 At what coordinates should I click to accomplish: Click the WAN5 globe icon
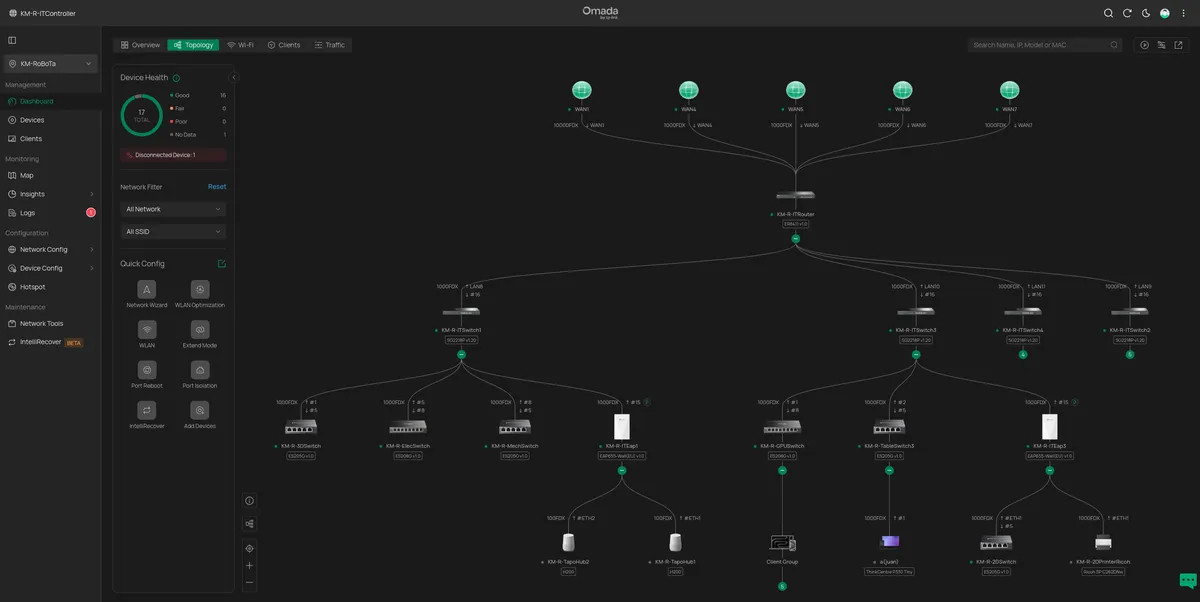point(795,91)
